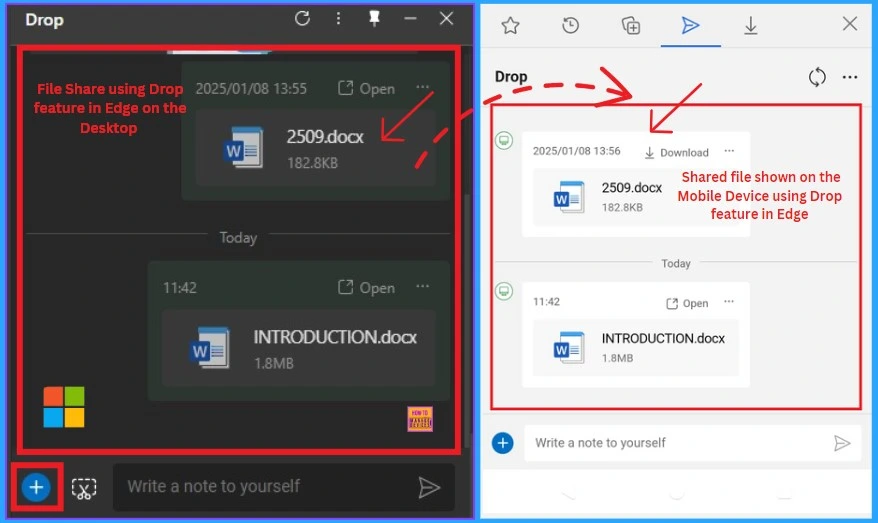The height and width of the screenshot is (523, 878).
Task: Click the Word icon of desktop INTRODUCTION.docx
Action: tap(209, 348)
